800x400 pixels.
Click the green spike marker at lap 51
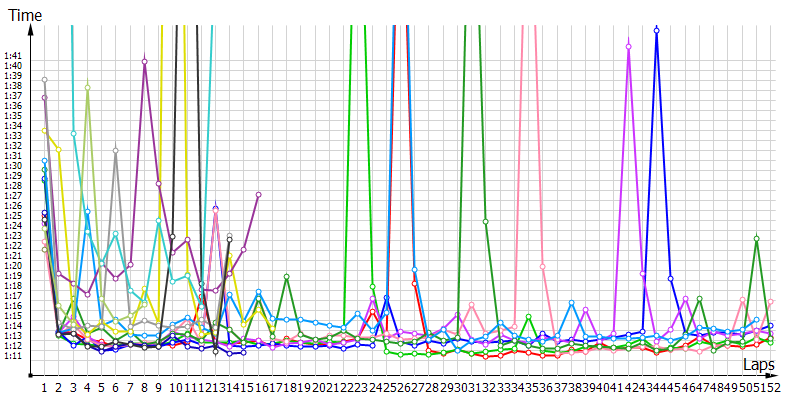[757, 238]
